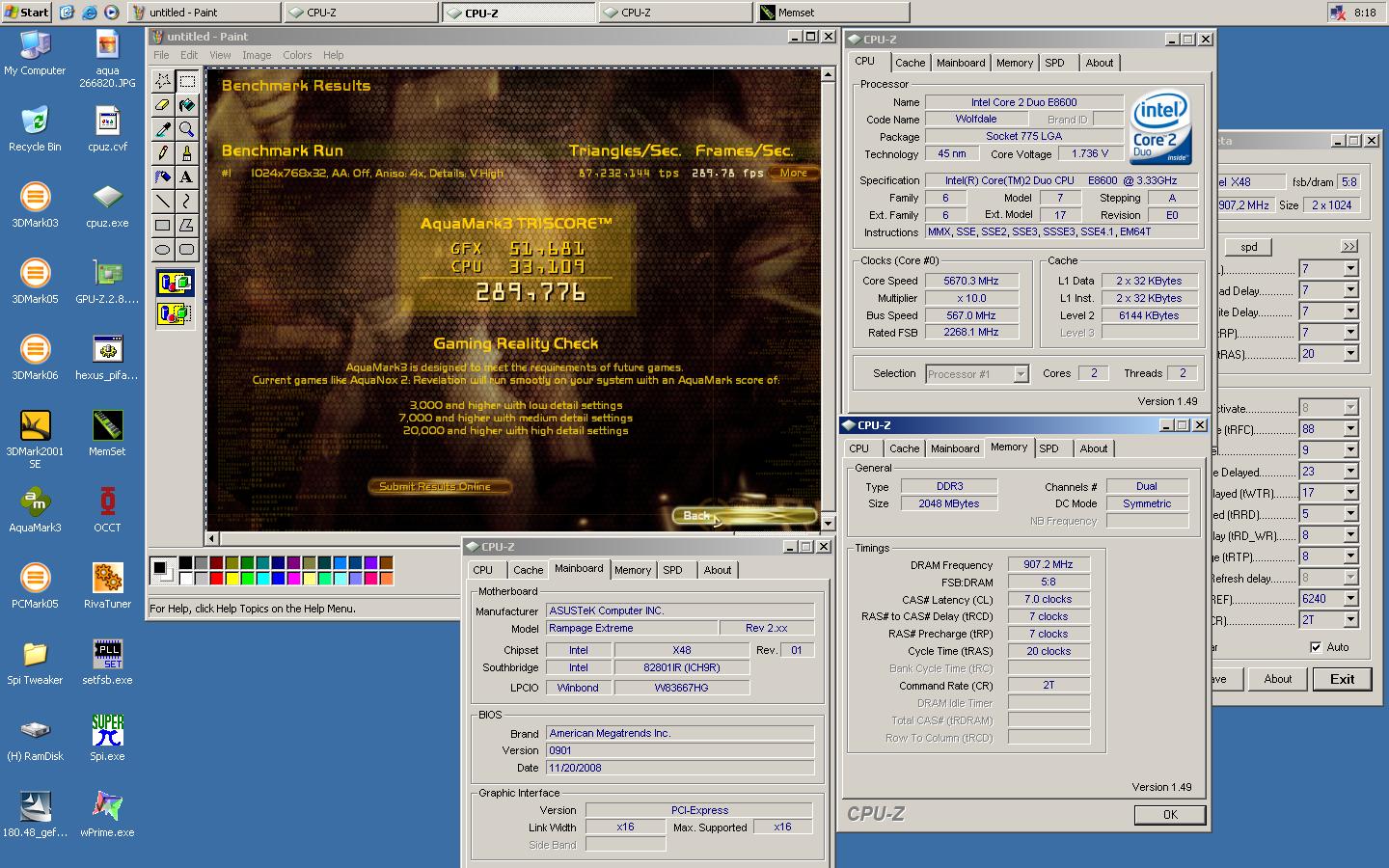Select the Free-Form Select tool in Paint
This screenshot has height=868, width=1389.
coord(163,81)
